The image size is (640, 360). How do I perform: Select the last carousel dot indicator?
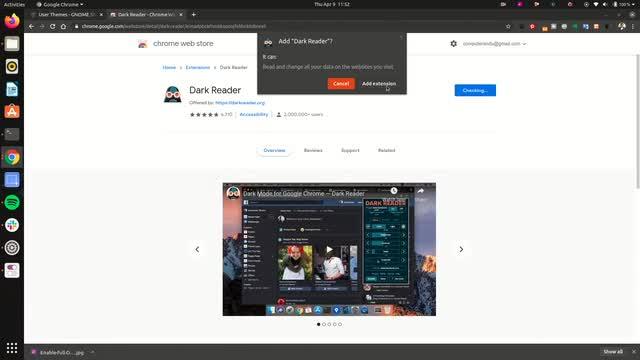click(x=340, y=324)
